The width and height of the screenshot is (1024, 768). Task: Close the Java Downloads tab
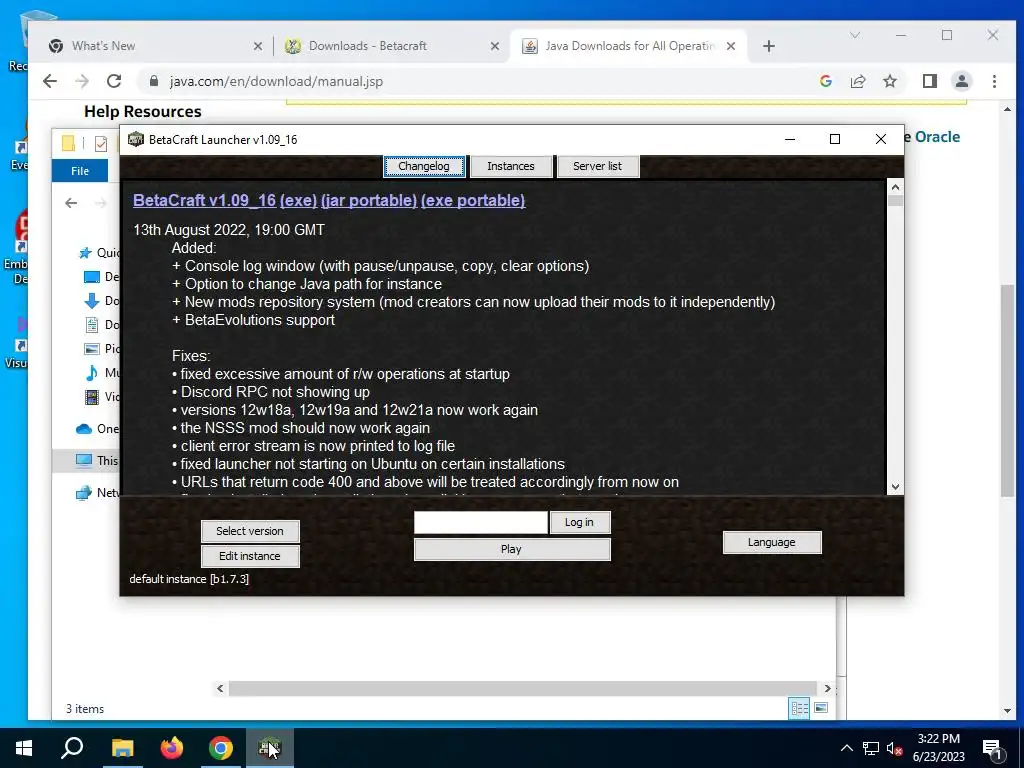[x=731, y=46]
